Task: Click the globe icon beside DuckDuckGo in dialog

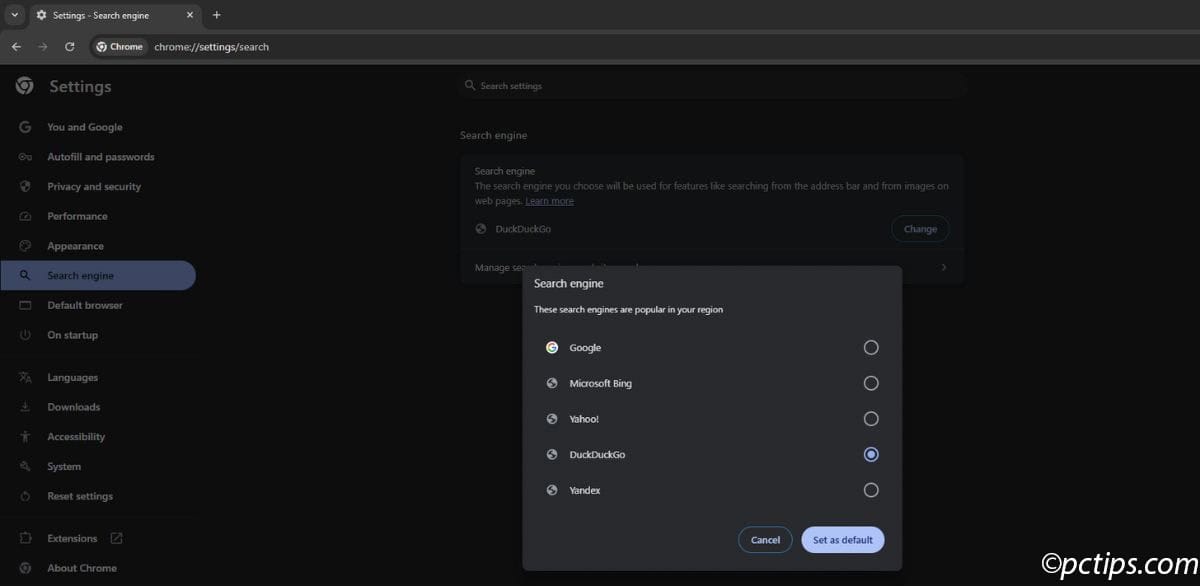Action: click(x=552, y=455)
